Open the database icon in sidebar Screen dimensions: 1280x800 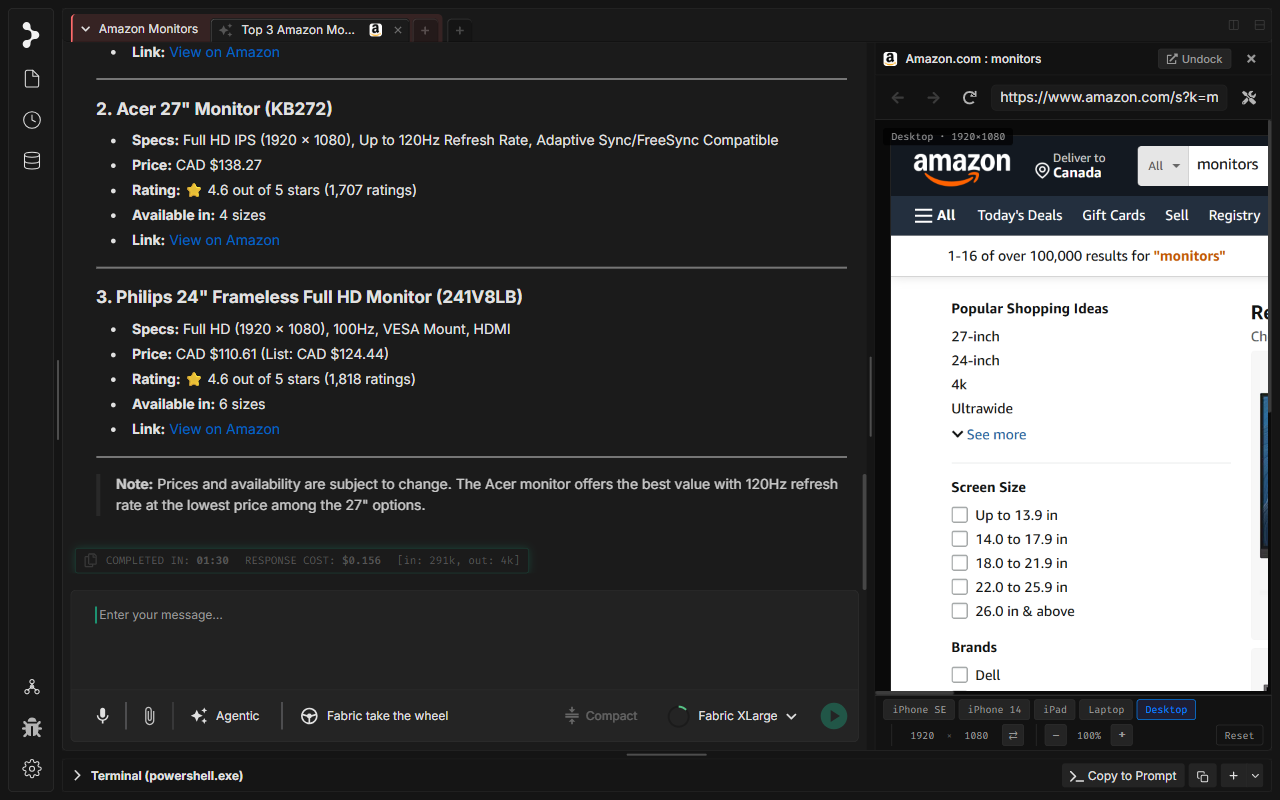(x=32, y=161)
